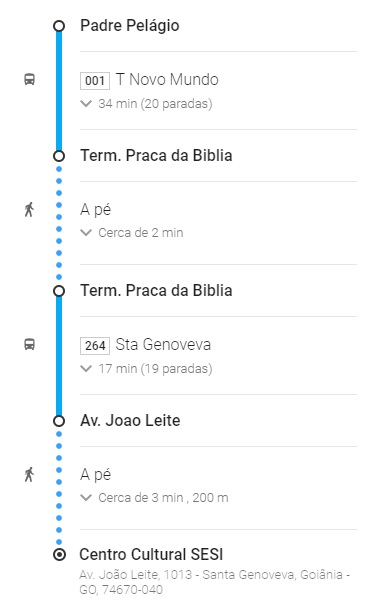Viewport: 384px width, 613px height.
Task: Select the Padre Pelágio stop name
Action: click(130, 26)
